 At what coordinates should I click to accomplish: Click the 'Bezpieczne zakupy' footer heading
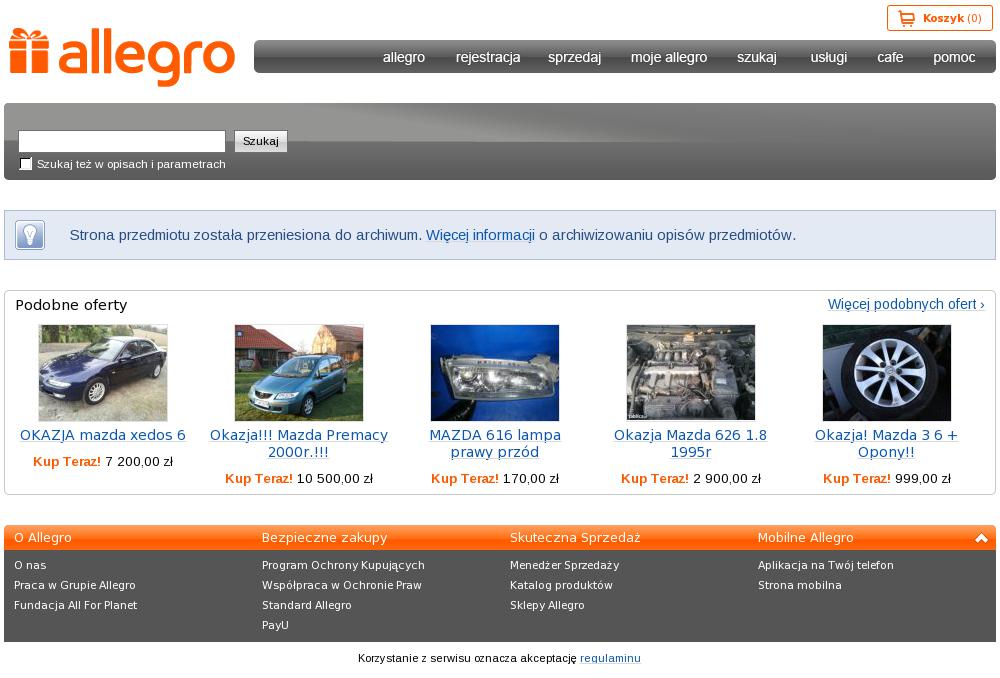pos(324,538)
